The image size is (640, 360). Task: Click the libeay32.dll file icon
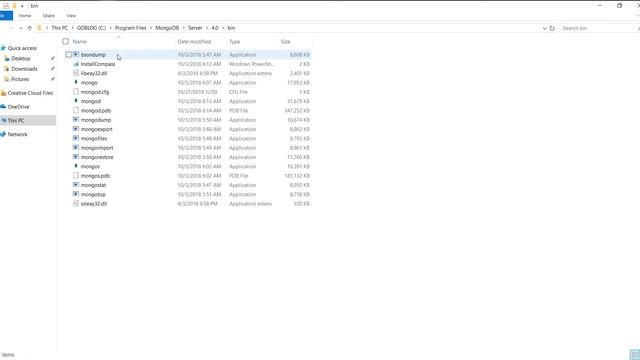point(76,73)
